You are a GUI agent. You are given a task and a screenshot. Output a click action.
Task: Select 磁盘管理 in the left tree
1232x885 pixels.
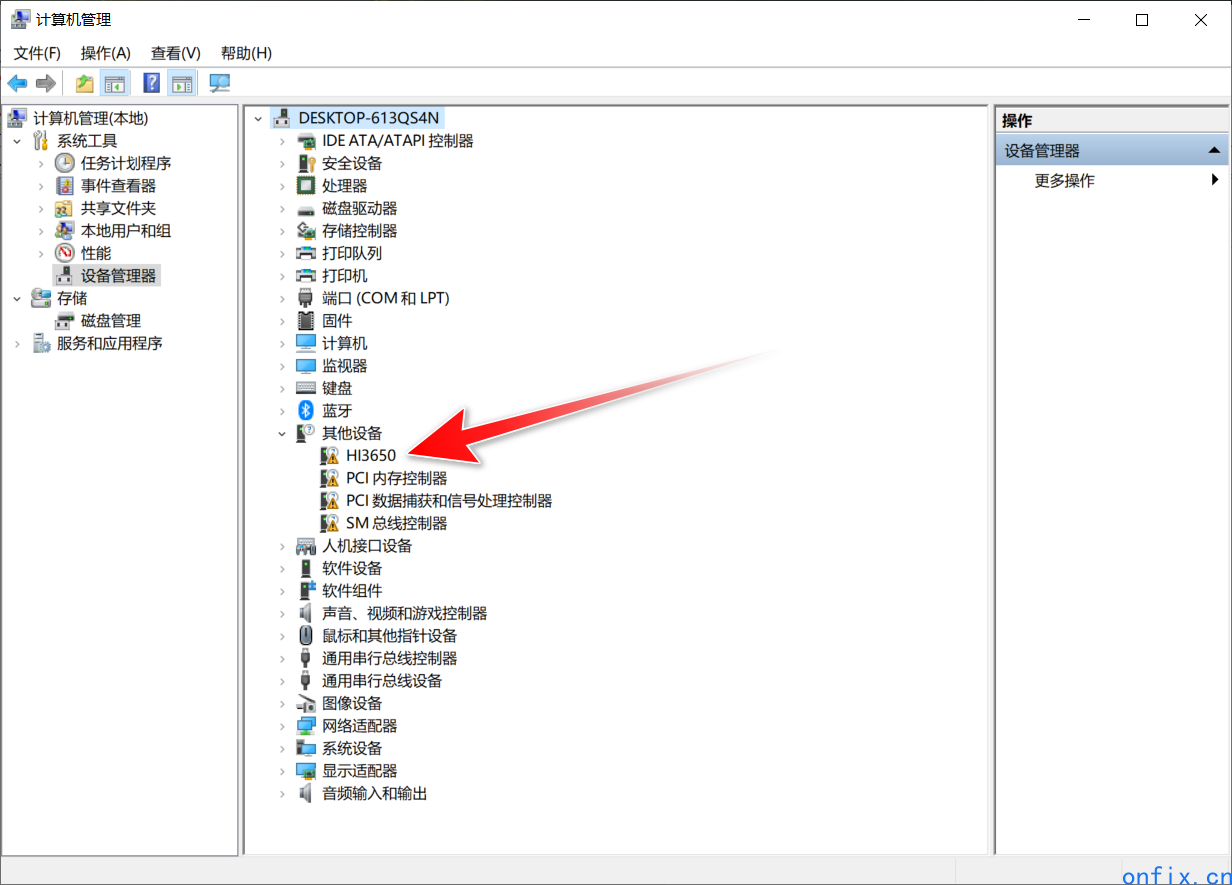pyautogui.click(x=110, y=321)
